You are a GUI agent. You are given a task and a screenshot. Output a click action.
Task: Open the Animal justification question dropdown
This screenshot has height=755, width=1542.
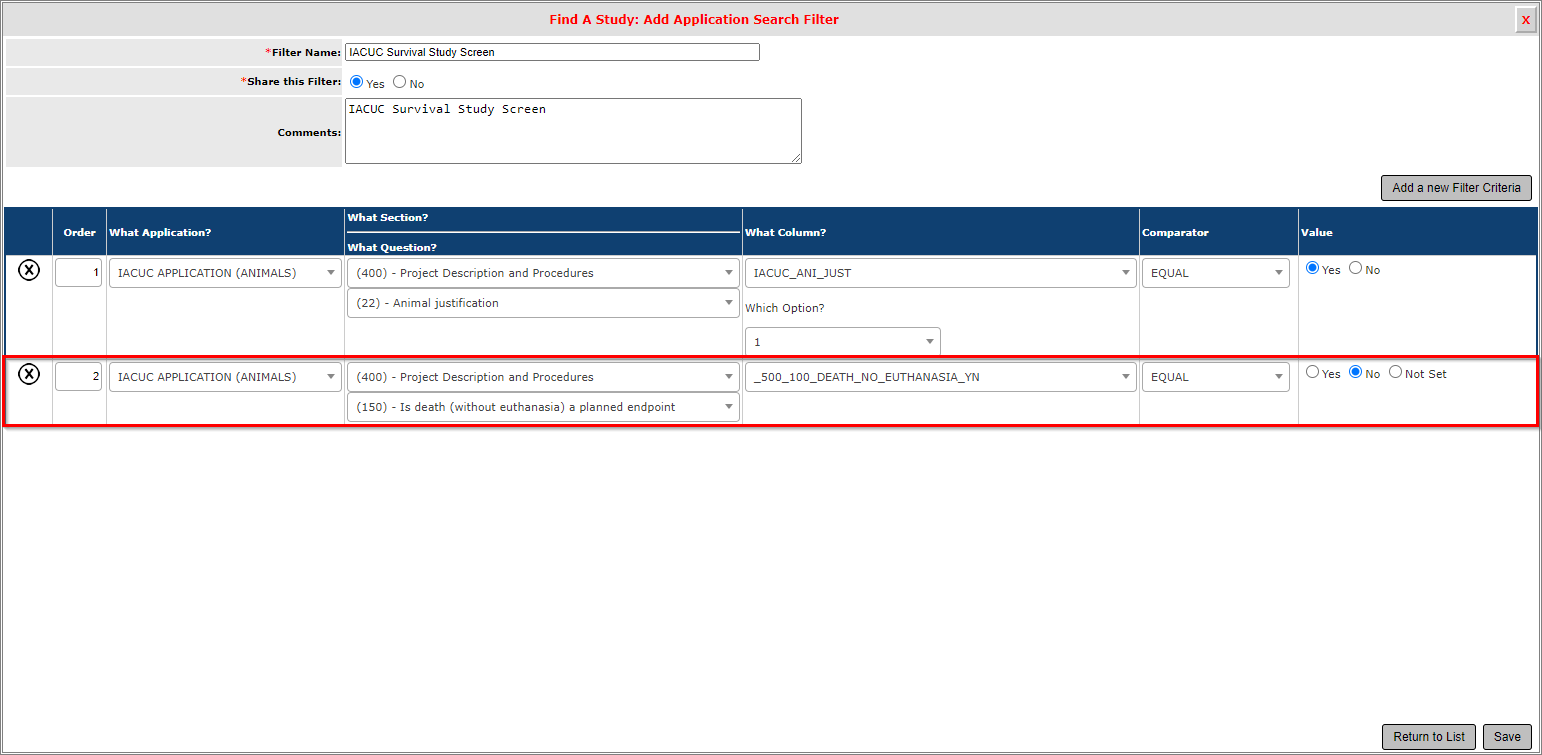pos(543,303)
